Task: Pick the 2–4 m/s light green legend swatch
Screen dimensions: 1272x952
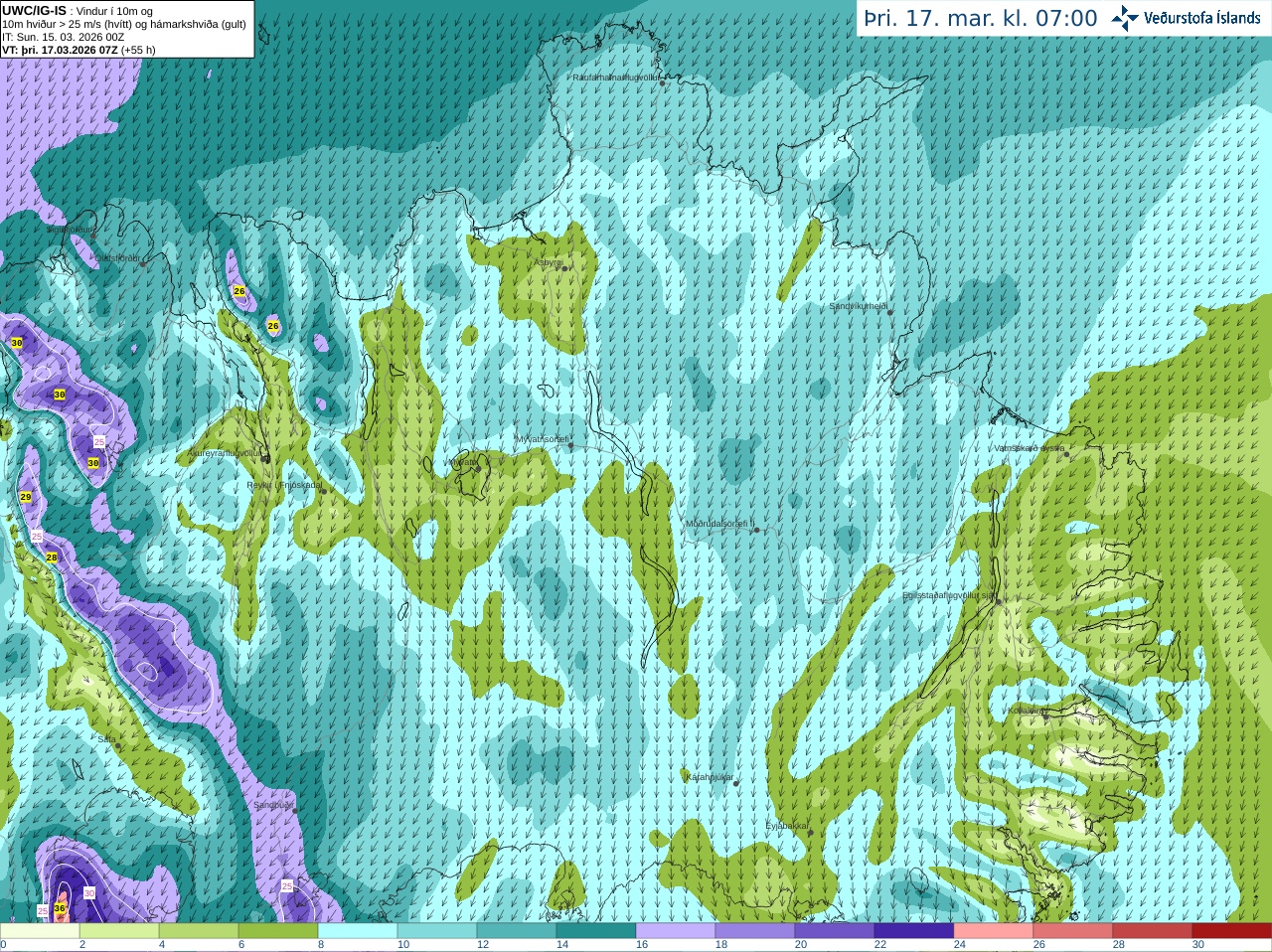Action: [x=119, y=931]
